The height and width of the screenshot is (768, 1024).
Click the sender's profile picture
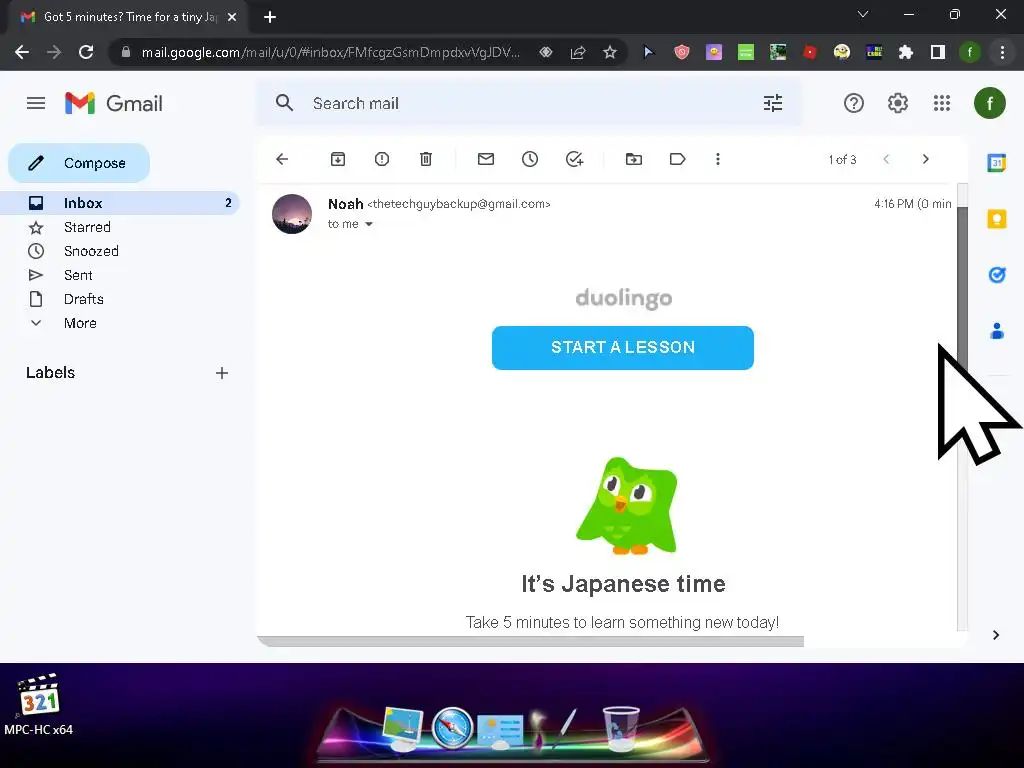(292, 214)
